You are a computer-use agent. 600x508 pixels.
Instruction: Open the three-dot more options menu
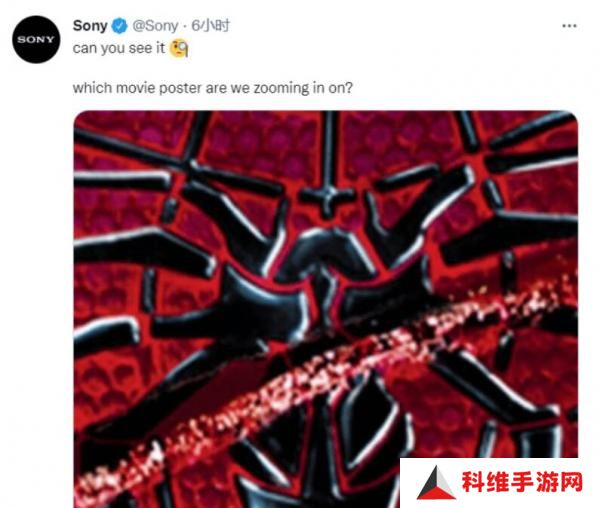click(569, 26)
